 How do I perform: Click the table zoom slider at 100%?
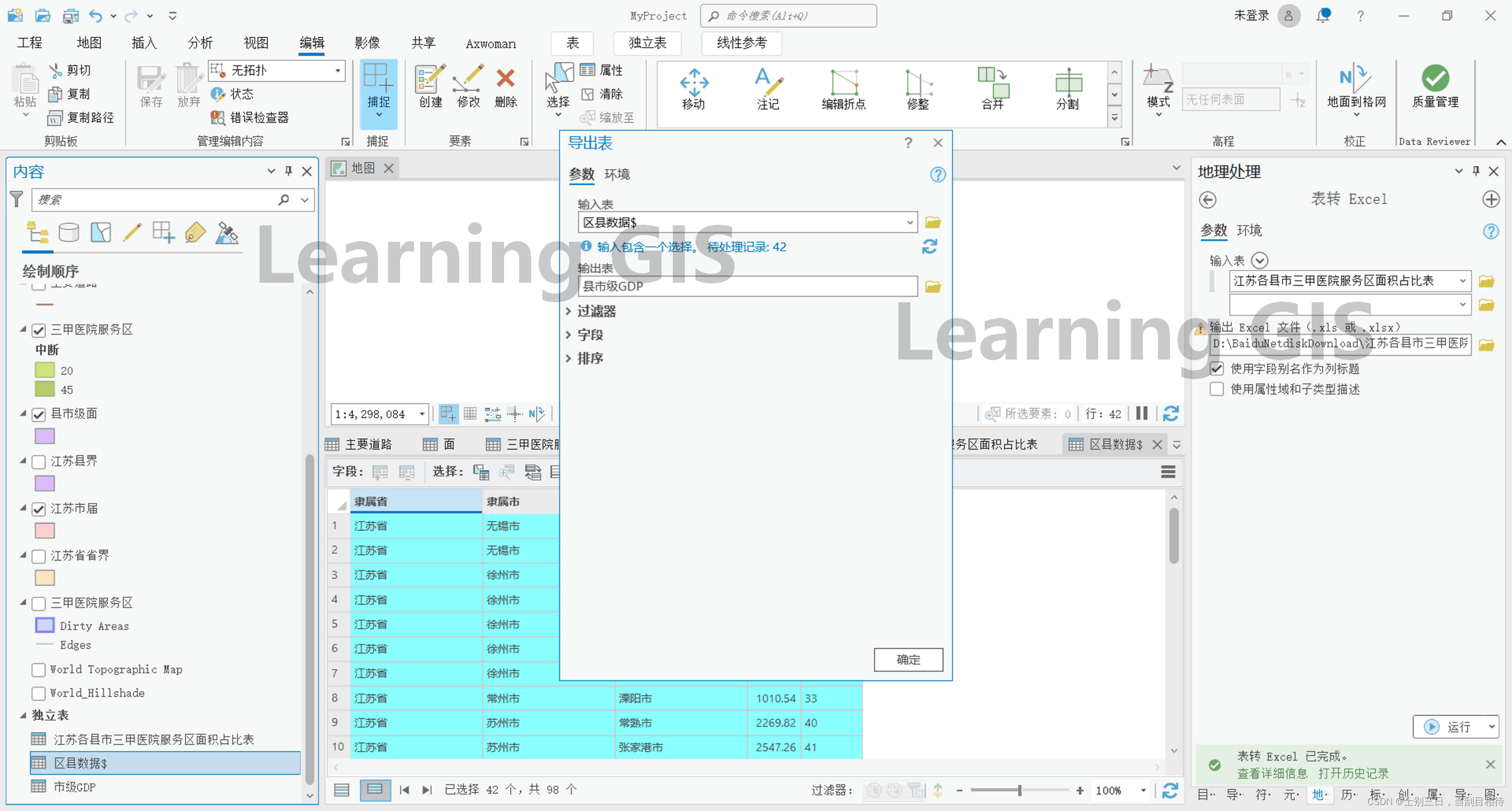click(1020, 791)
